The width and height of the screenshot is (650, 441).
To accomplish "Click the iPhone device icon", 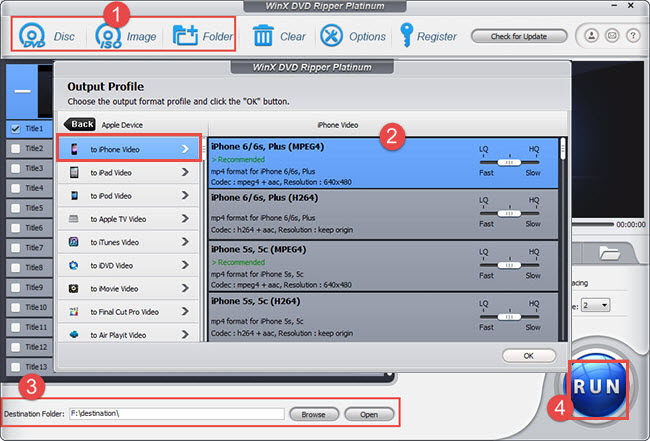I will pos(74,149).
